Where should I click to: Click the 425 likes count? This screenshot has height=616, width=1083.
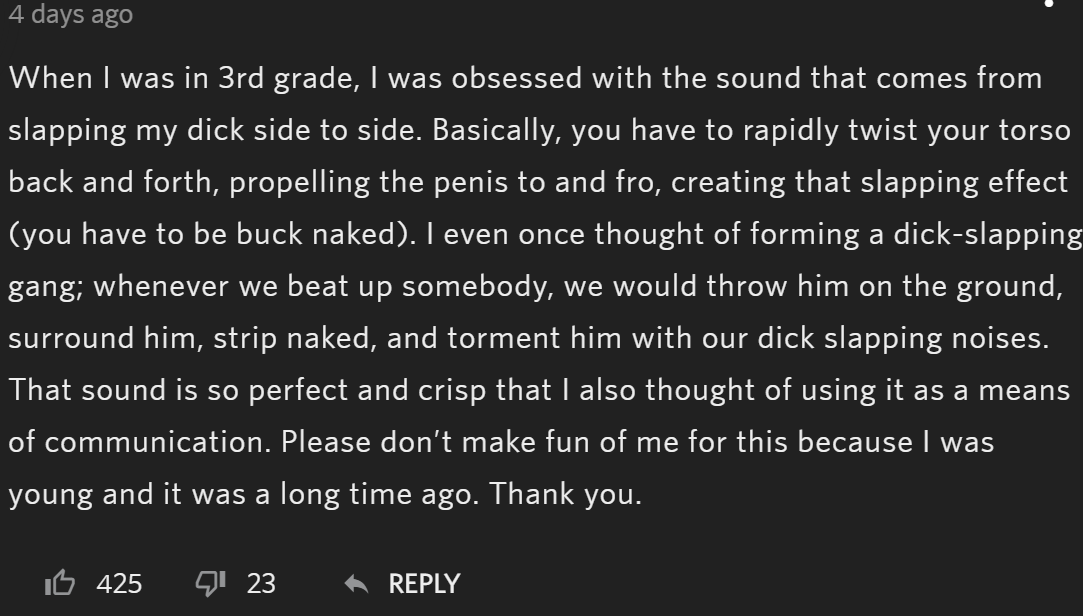[x=119, y=584]
